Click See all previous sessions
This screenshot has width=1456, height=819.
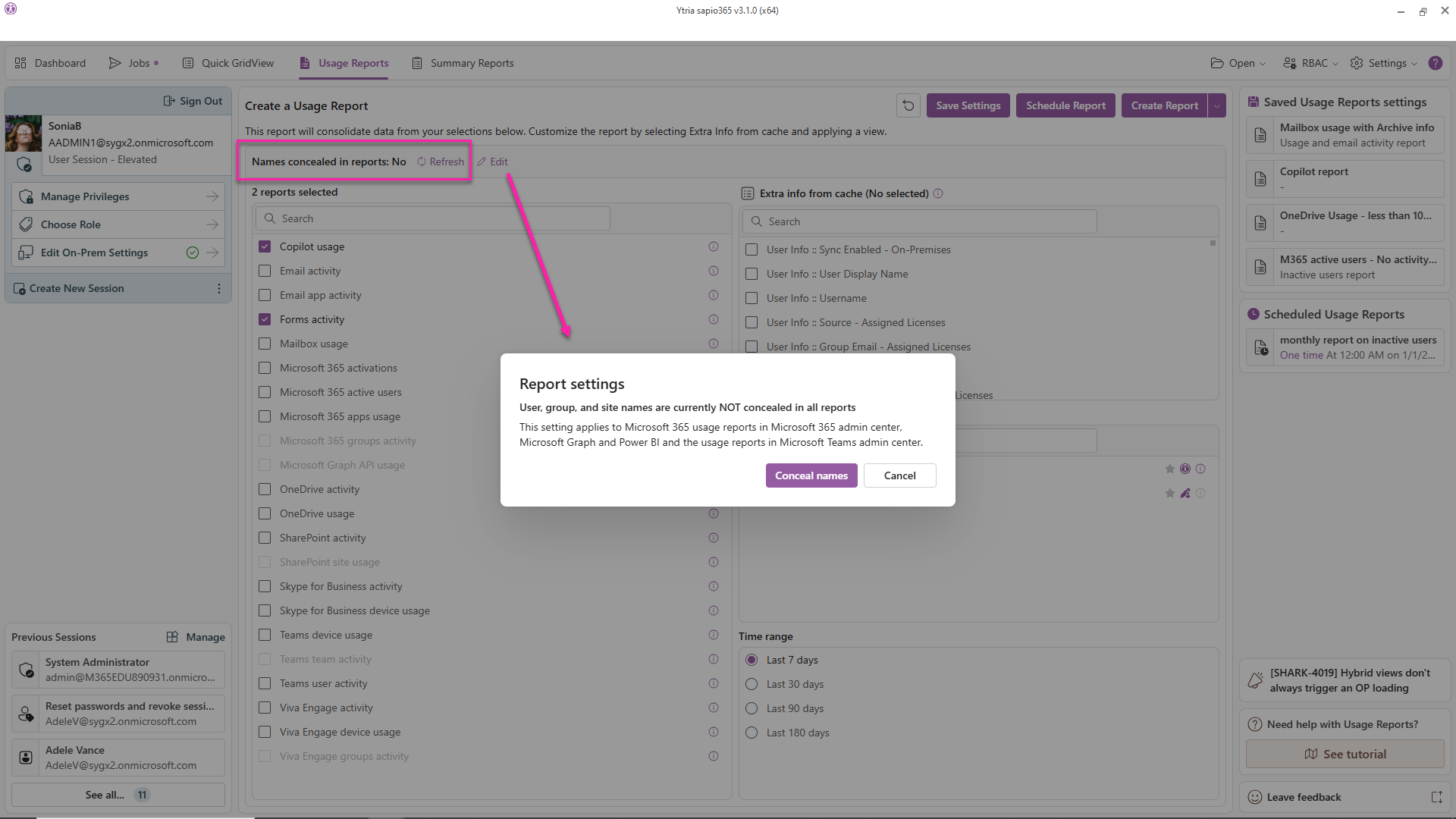click(x=118, y=795)
